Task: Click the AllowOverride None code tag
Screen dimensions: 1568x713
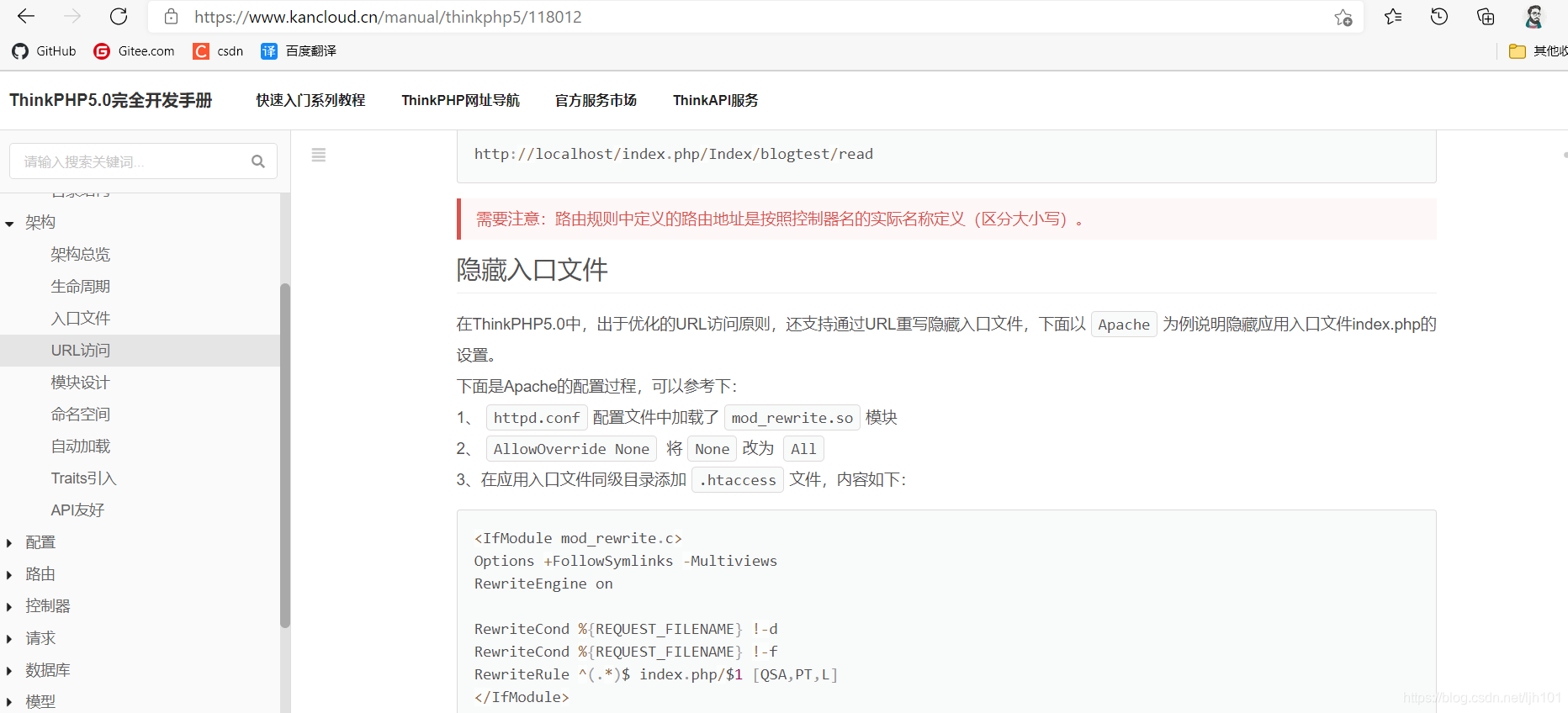Action: point(571,449)
